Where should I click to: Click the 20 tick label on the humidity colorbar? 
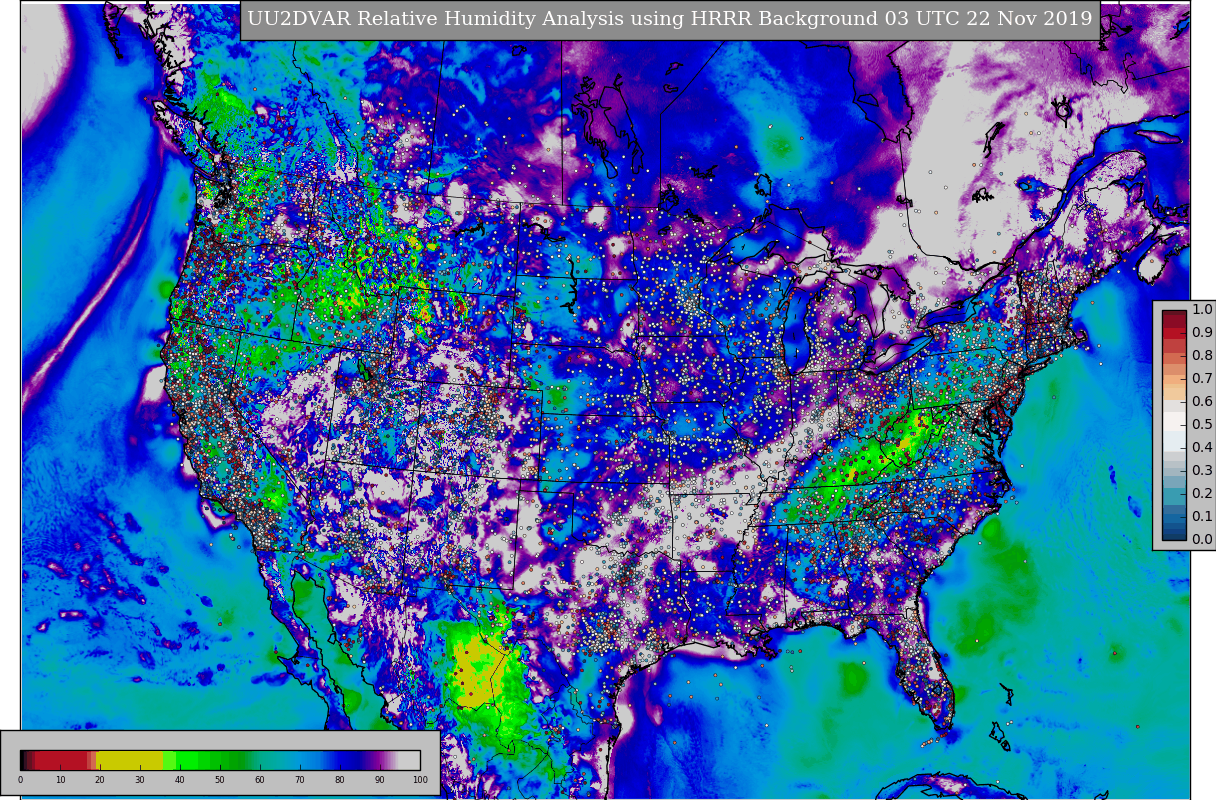click(x=100, y=780)
